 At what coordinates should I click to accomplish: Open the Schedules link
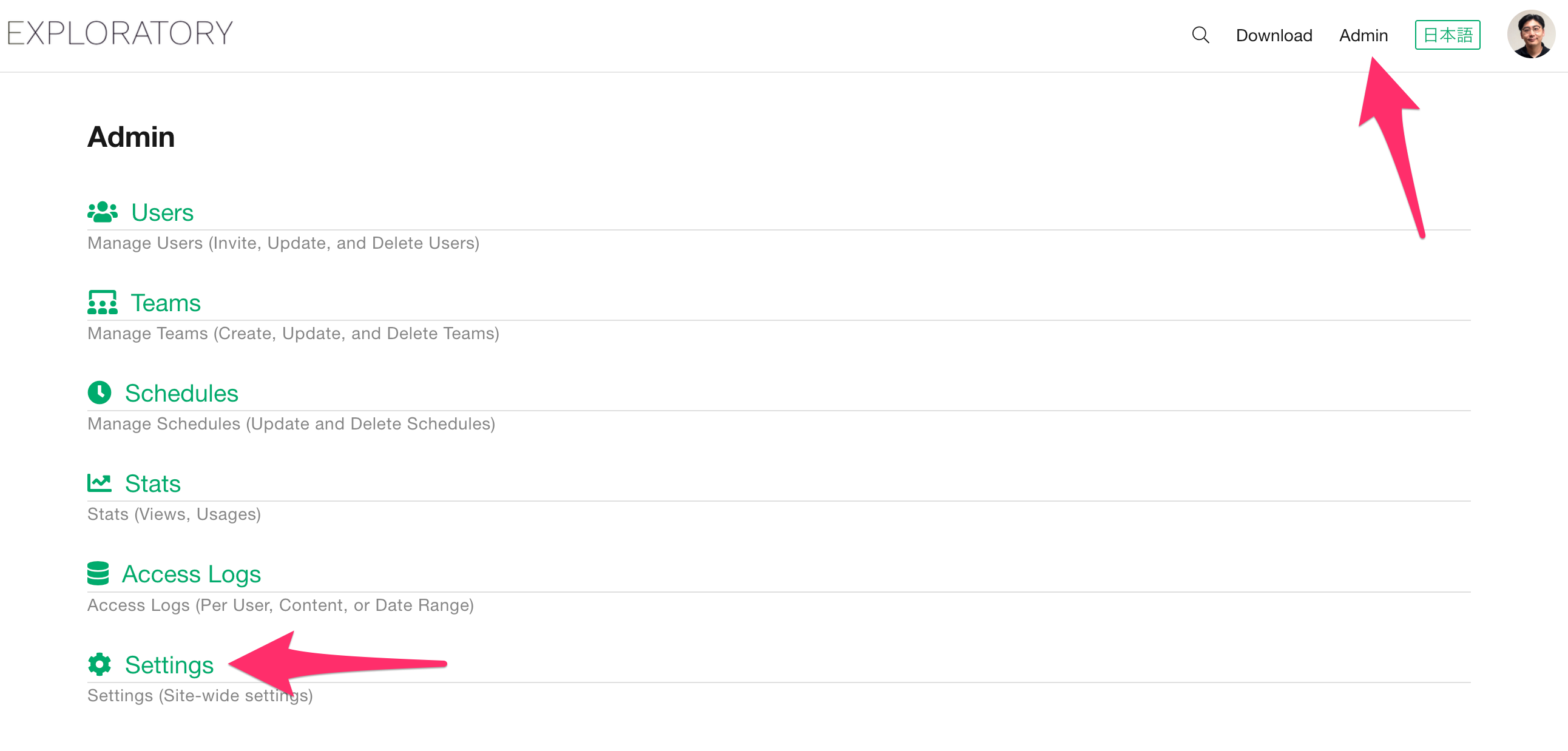click(x=181, y=393)
